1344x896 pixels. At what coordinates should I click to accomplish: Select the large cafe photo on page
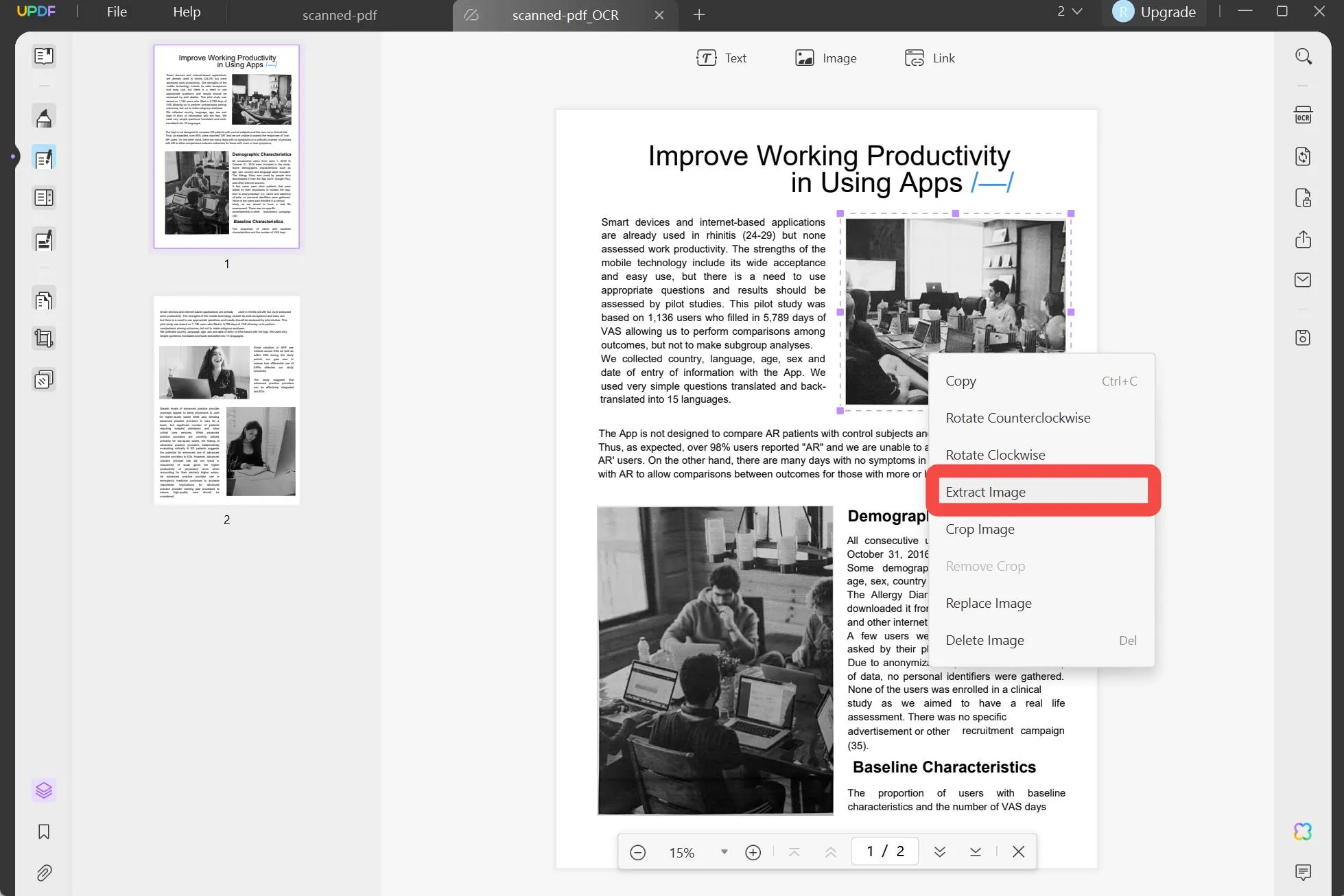[715, 661]
